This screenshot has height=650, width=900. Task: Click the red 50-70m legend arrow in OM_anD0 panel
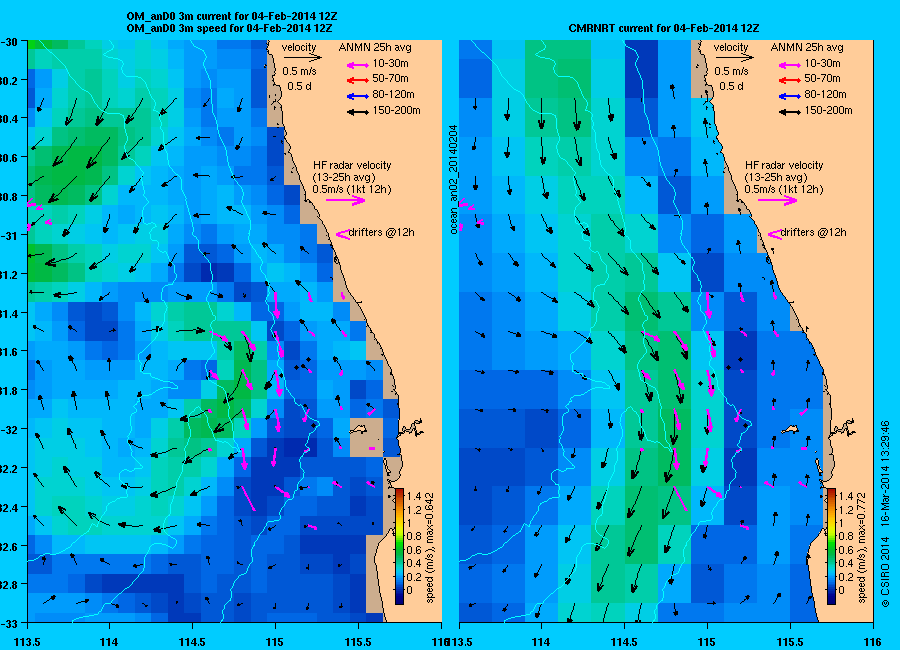(358, 80)
